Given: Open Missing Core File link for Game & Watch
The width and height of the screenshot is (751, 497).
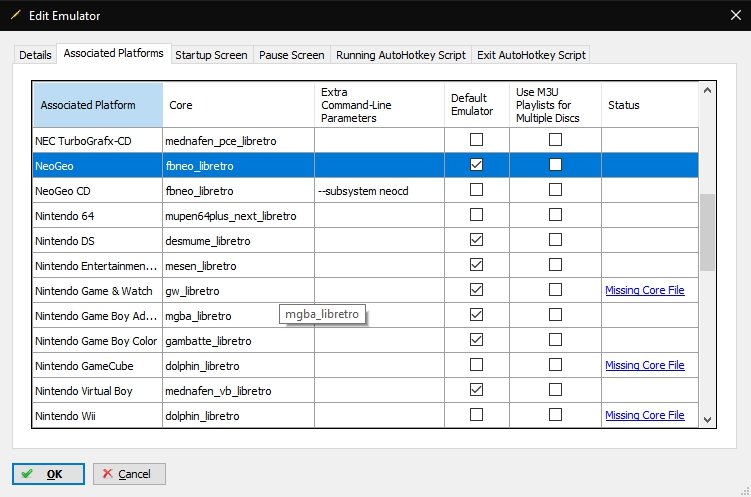Looking at the screenshot, I should click(645, 290).
